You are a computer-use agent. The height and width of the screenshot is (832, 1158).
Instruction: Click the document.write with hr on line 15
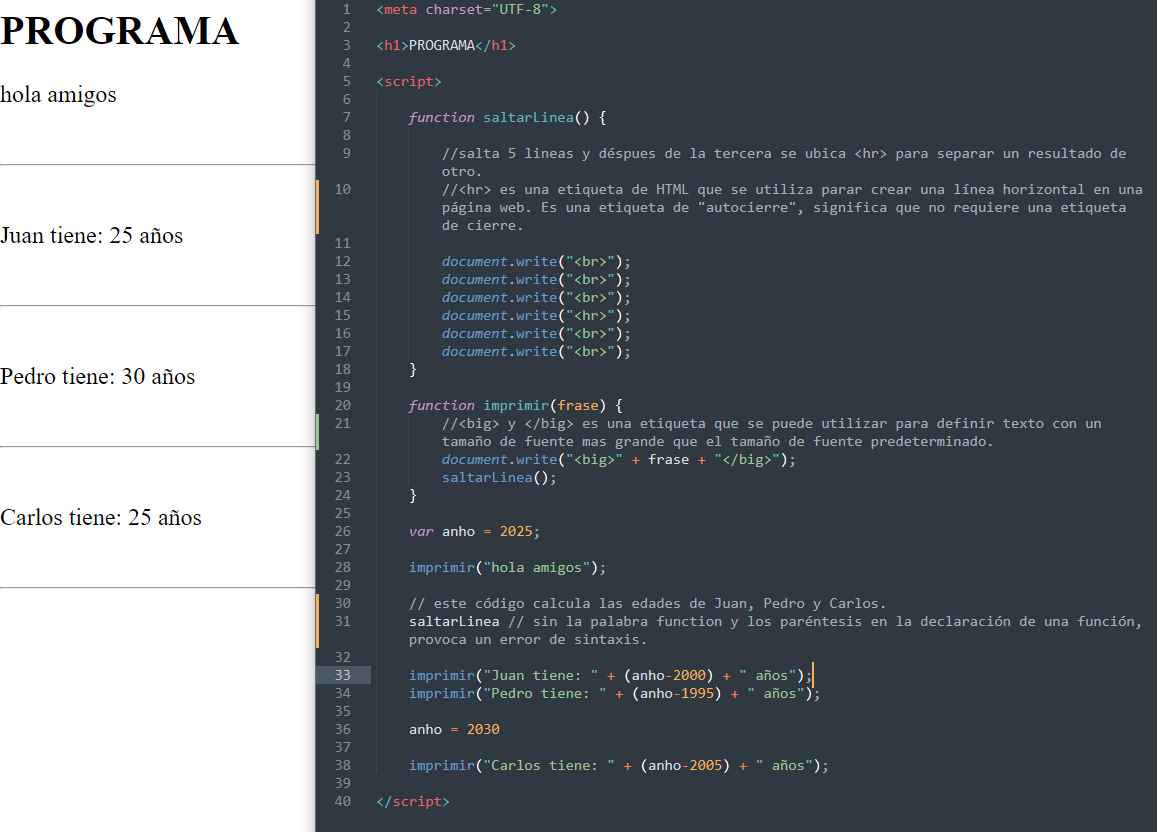click(x=536, y=316)
